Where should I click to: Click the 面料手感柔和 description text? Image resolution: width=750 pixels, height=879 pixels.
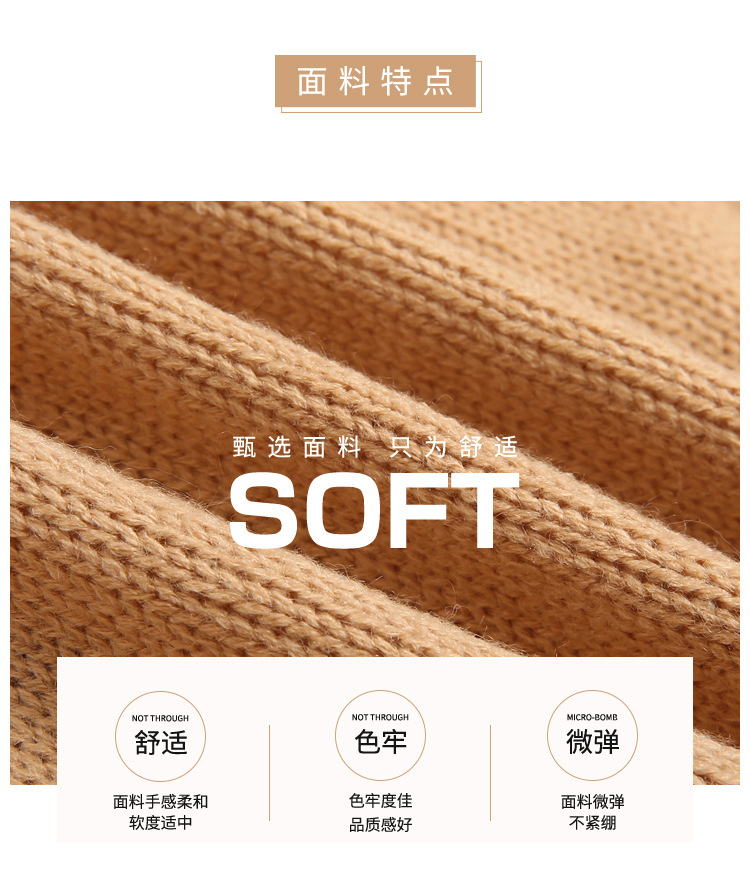pos(160,802)
